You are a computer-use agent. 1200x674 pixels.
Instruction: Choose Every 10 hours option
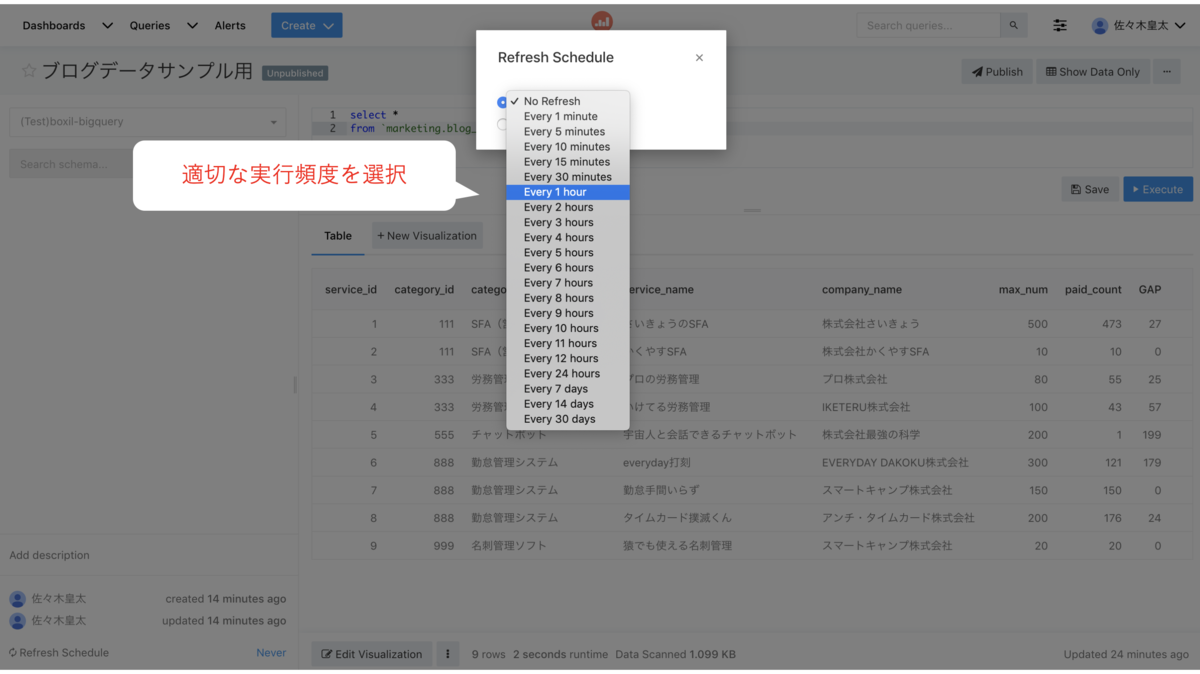(568, 328)
